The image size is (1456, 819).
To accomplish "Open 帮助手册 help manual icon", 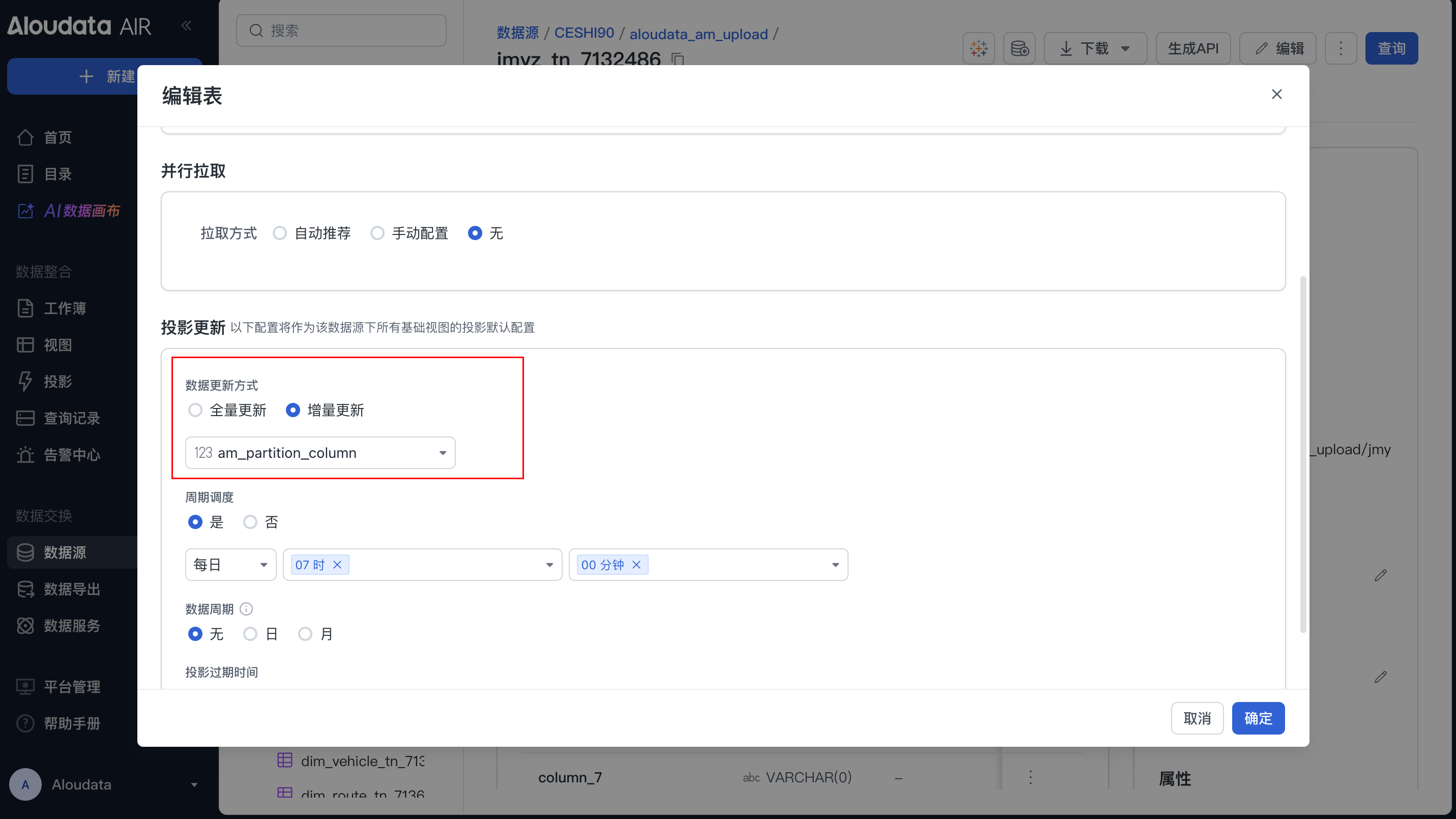I will 25,723.
